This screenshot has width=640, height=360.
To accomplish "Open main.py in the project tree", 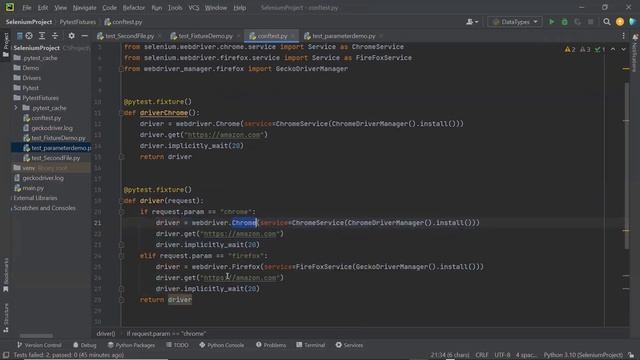I will pos(33,188).
